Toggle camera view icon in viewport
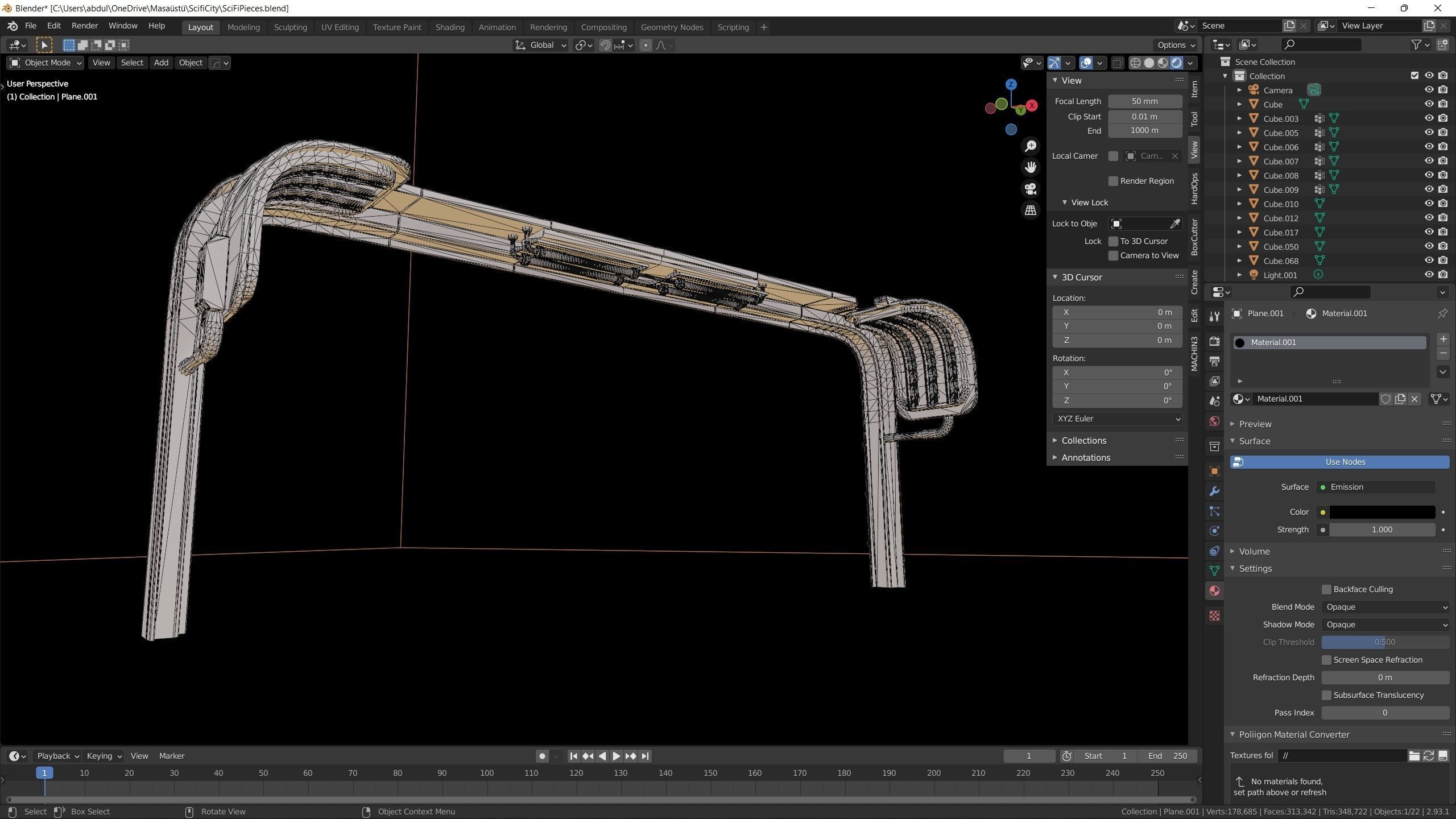This screenshot has height=819, width=1456. coord(1031,189)
